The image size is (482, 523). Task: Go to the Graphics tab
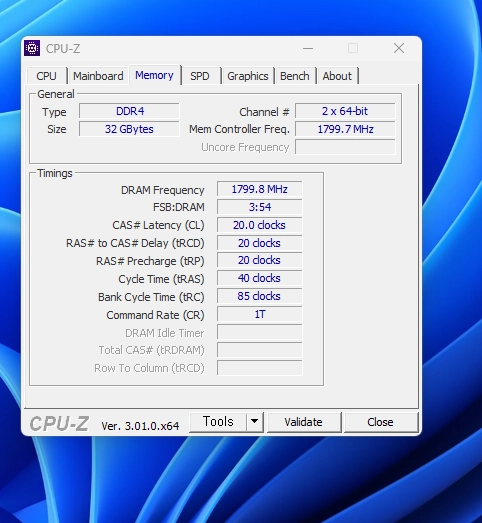(248, 76)
